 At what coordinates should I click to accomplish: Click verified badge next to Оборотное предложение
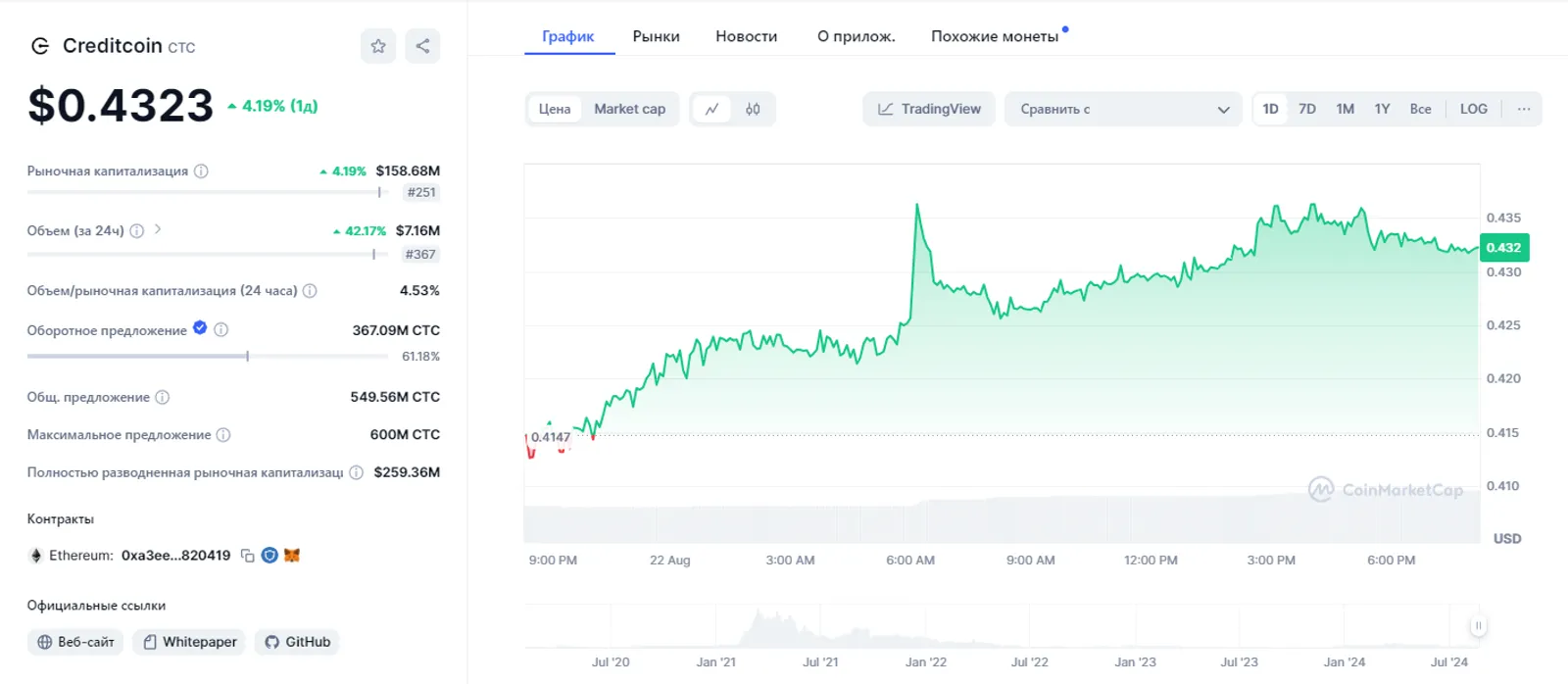[200, 328]
